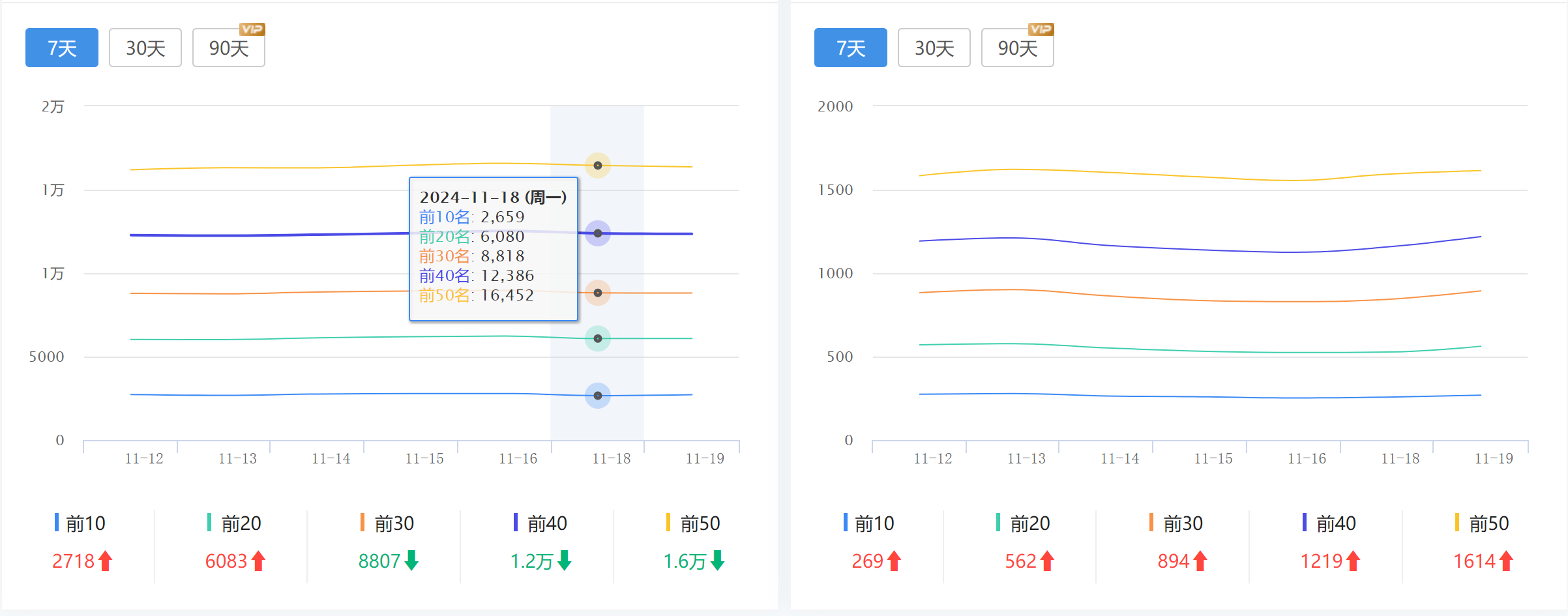1568x616 pixels.
Task: Click tooltip date 2024-11-18 (周一)
Action: pos(493,197)
